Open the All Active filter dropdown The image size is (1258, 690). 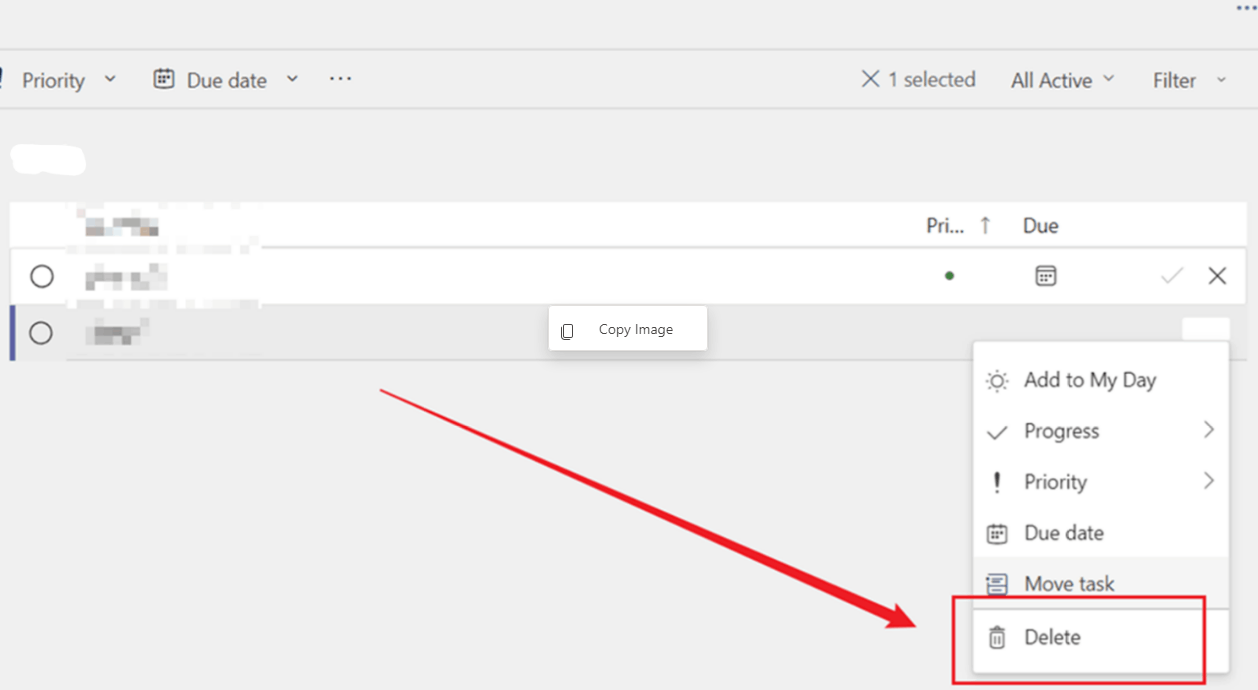coord(1062,79)
